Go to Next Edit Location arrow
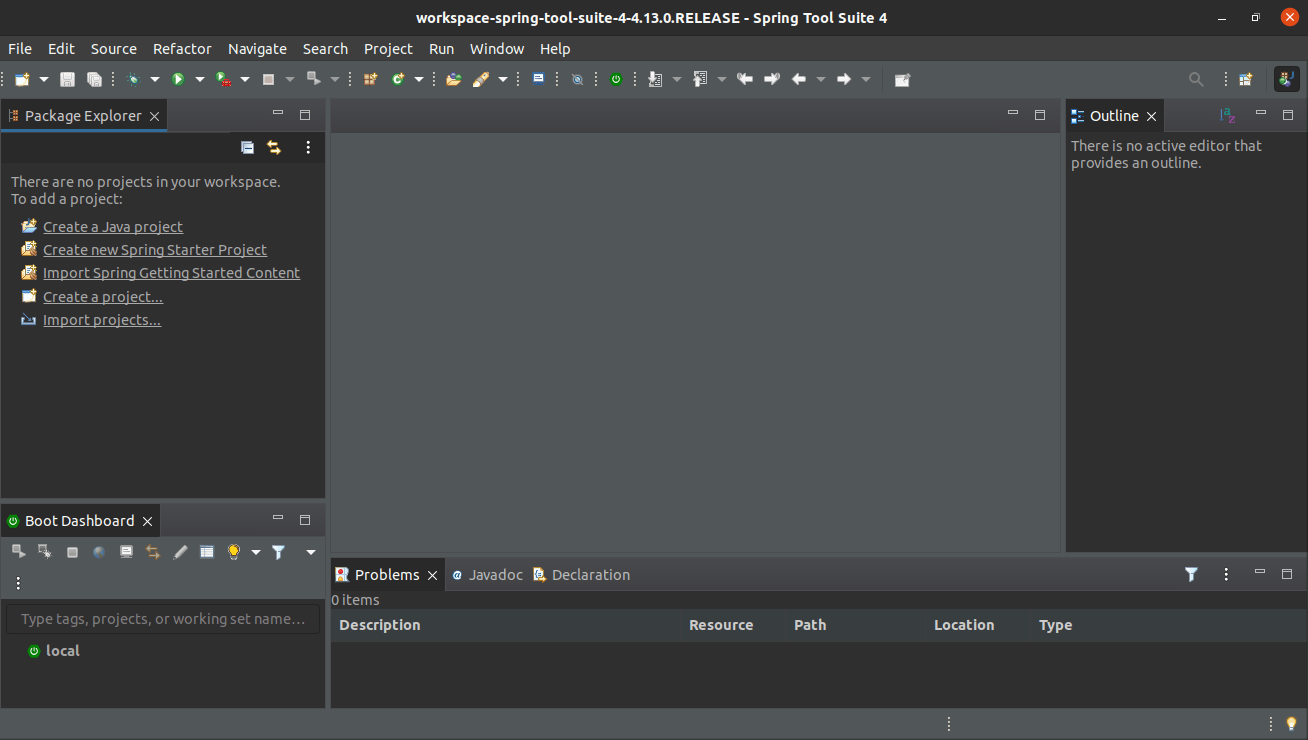 pyautogui.click(x=772, y=79)
